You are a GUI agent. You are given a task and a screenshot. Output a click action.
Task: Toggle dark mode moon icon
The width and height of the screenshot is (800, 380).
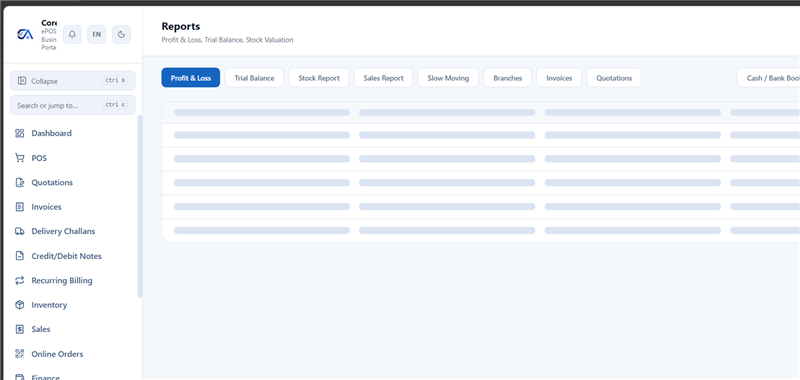pyautogui.click(x=121, y=35)
